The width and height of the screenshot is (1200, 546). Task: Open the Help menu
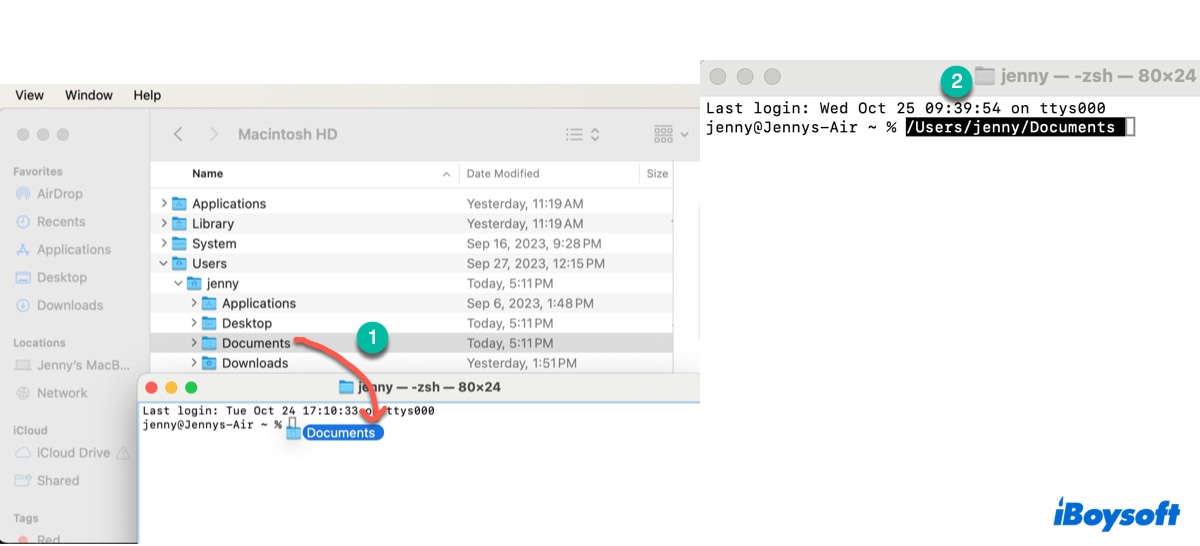coord(147,95)
